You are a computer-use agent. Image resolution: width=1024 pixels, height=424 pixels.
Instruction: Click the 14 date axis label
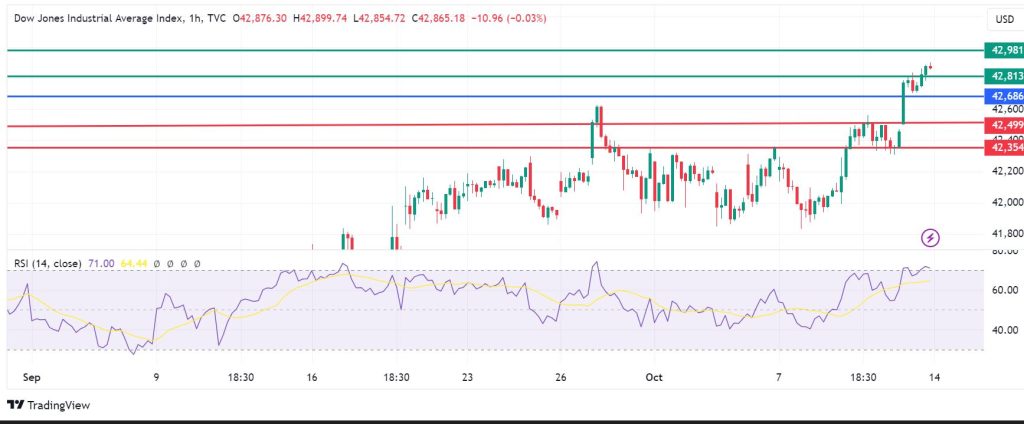pyautogui.click(x=934, y=378)
